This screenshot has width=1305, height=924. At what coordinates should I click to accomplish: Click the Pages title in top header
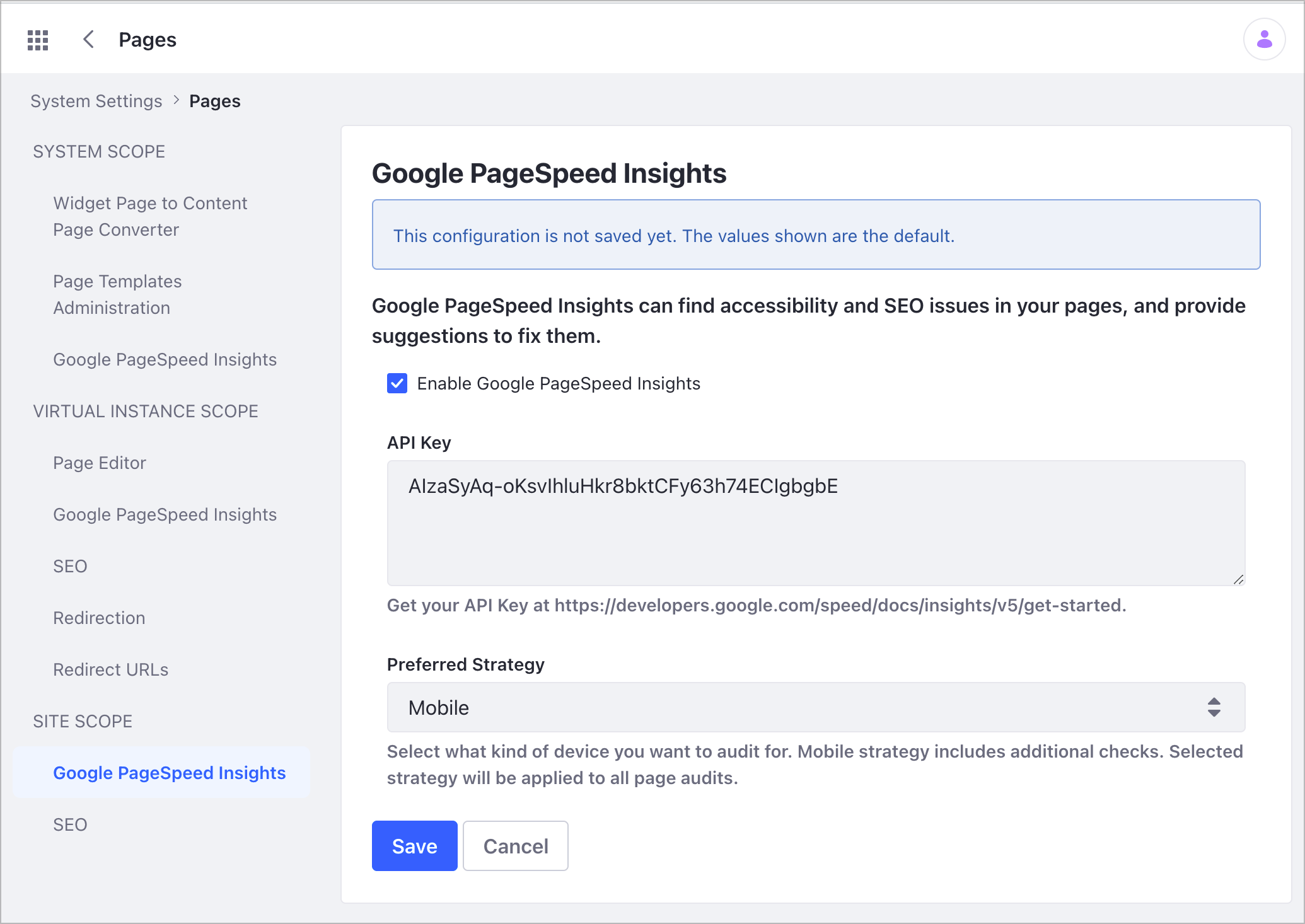[x=148, y=40]
